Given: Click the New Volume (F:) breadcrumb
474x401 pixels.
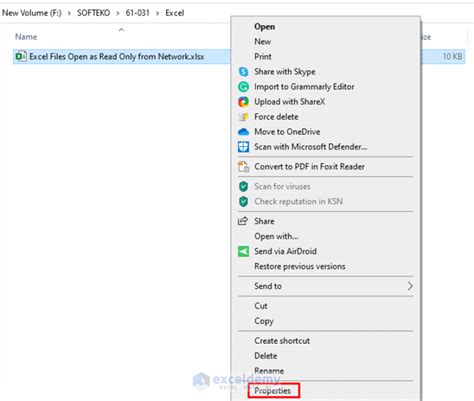Looking at the screenshot, I should click(x=32, y=13).
